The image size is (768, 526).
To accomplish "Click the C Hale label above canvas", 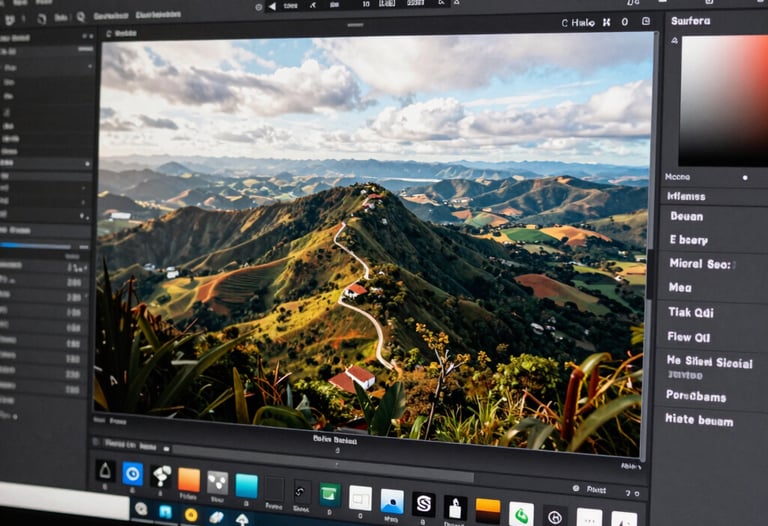I will click(578, 23).
